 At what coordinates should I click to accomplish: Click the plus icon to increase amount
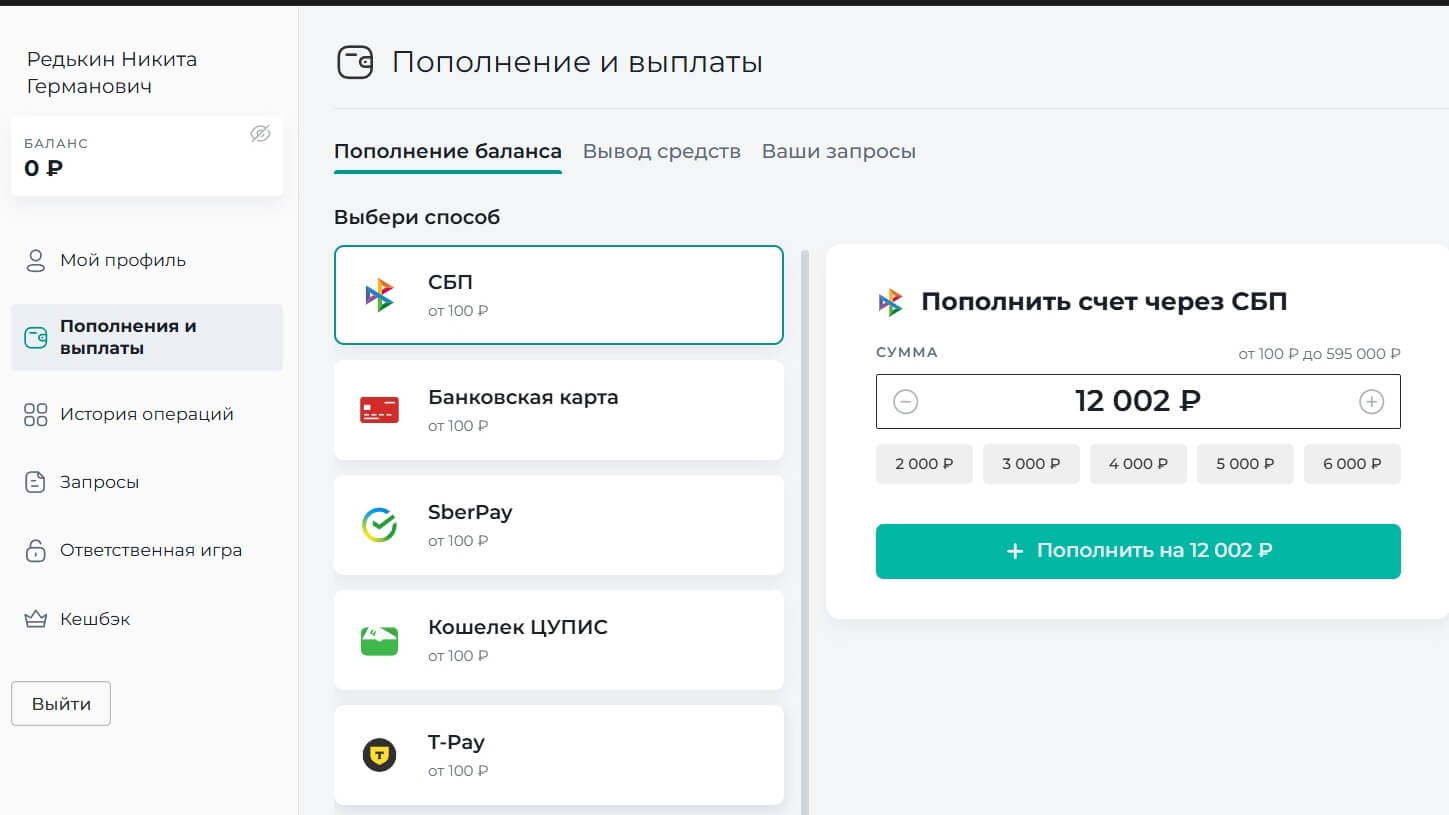pos(1371,402)
